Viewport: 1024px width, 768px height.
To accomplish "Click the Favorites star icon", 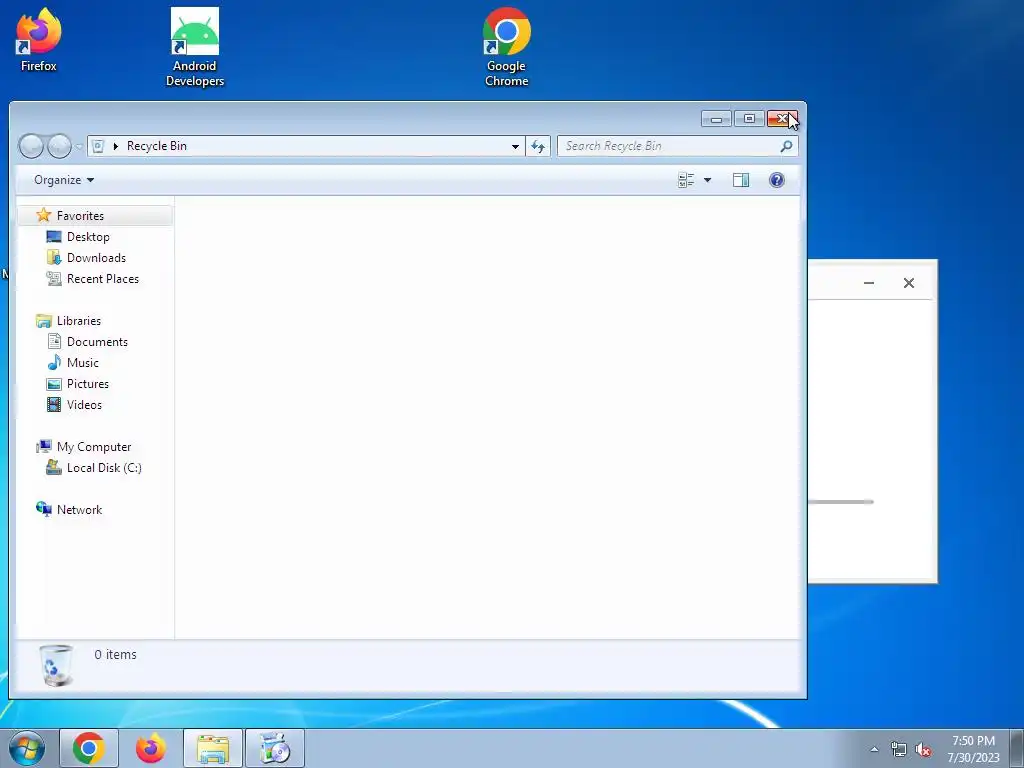I will [x=44, y=215].
